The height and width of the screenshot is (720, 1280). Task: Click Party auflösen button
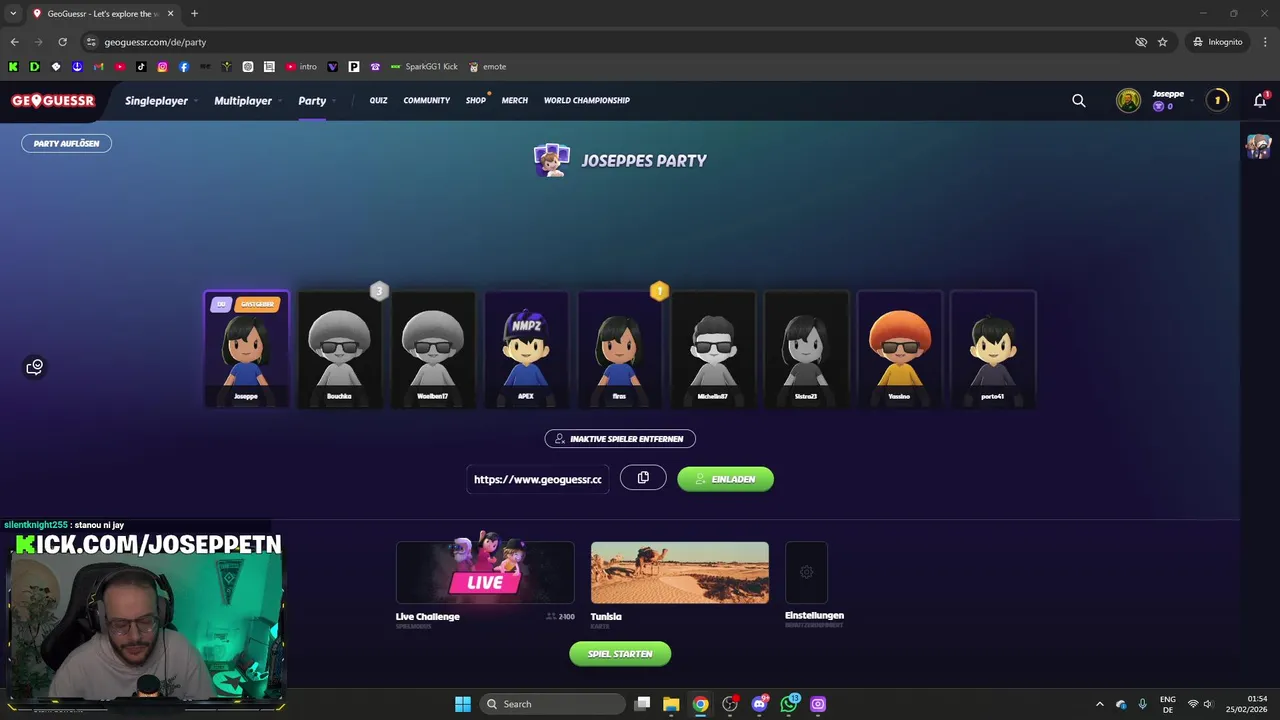point(67,143)
